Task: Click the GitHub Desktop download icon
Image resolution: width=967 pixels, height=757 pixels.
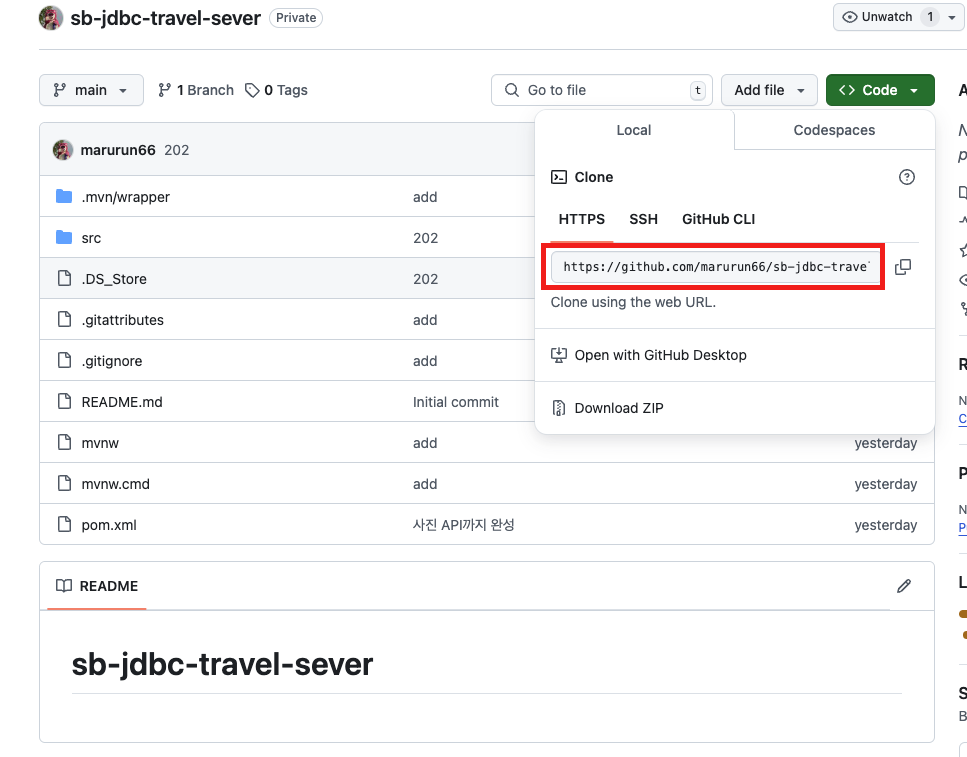Action: [x=558, y=355]
